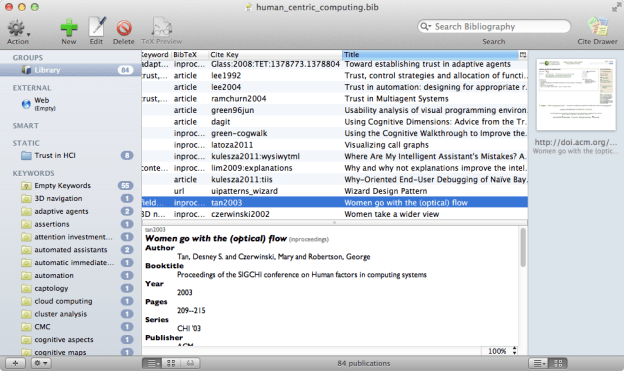Select the attention investment keyword folder
Viewport: 624px width, 371px height.
point(70,237)
